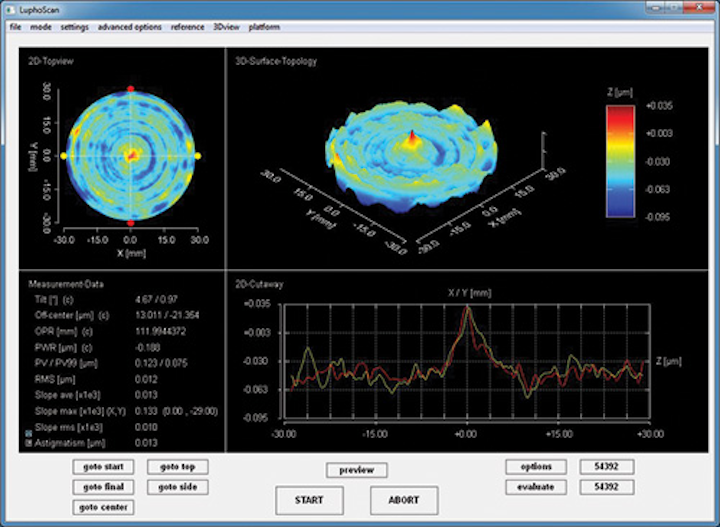Click the goto side button
This screenshot has height=527, width=720.
tap(178, 487)
